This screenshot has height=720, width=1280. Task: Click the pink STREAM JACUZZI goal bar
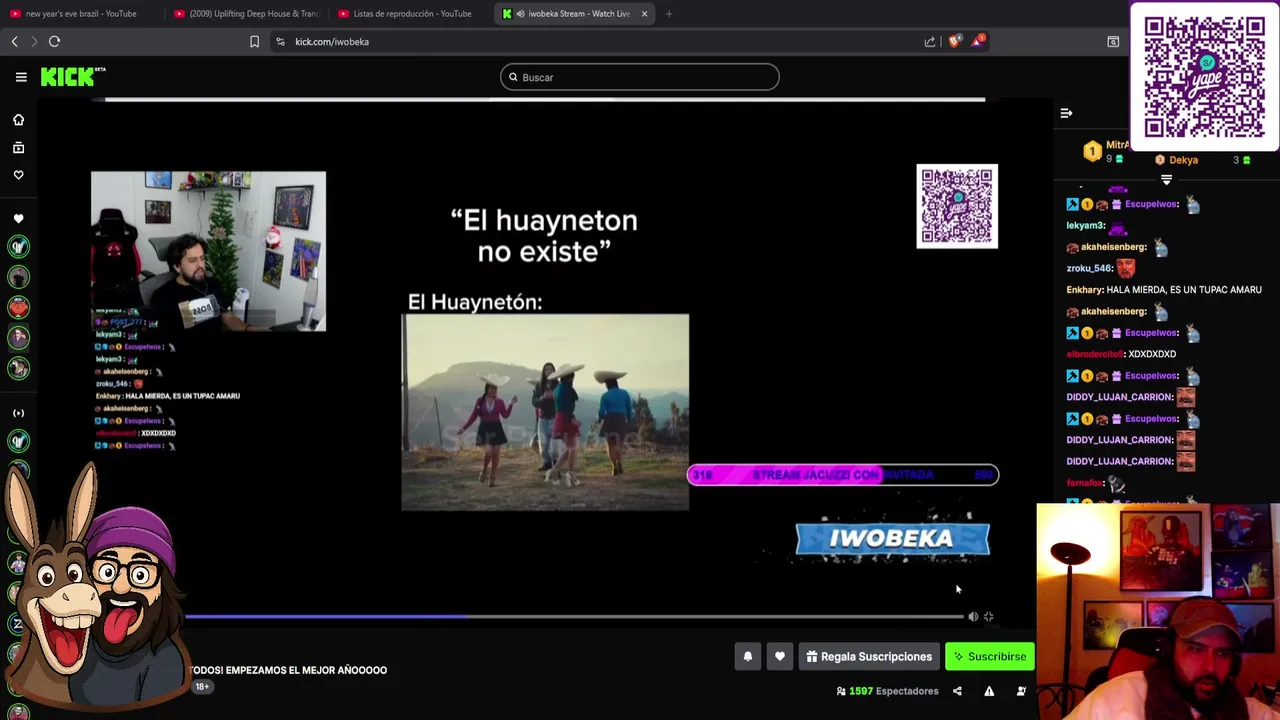tap(842, 475)
